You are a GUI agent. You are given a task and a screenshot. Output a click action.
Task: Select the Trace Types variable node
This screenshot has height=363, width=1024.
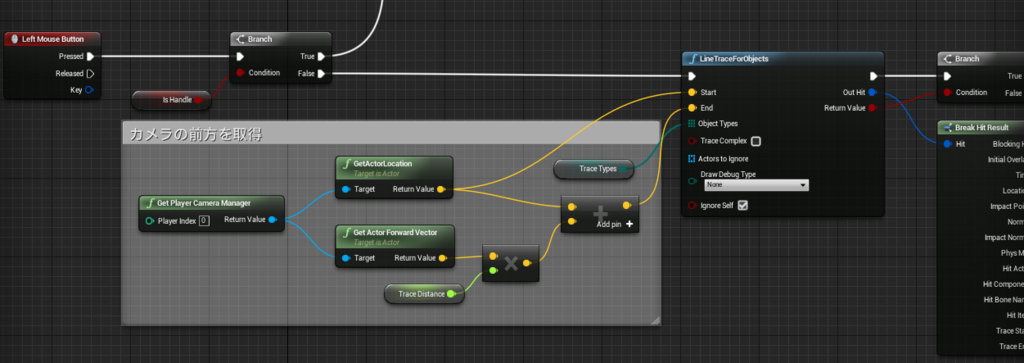[x=594, y=168]
